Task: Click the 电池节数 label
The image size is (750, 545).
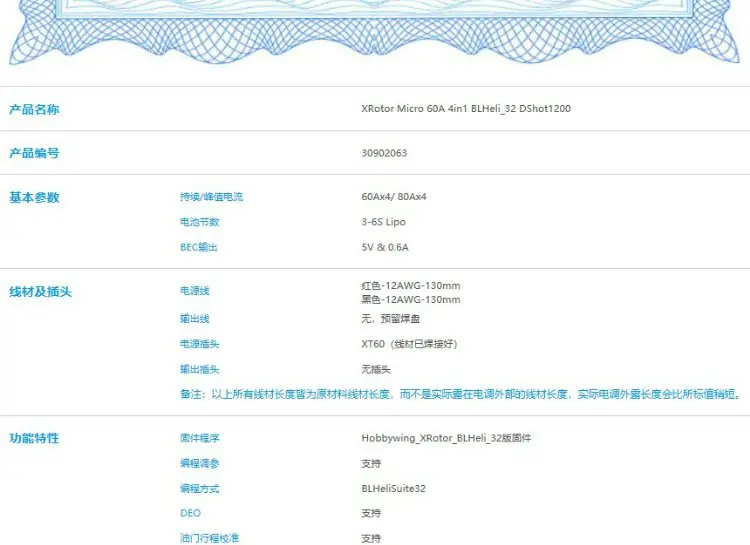Action: point(199,222)
